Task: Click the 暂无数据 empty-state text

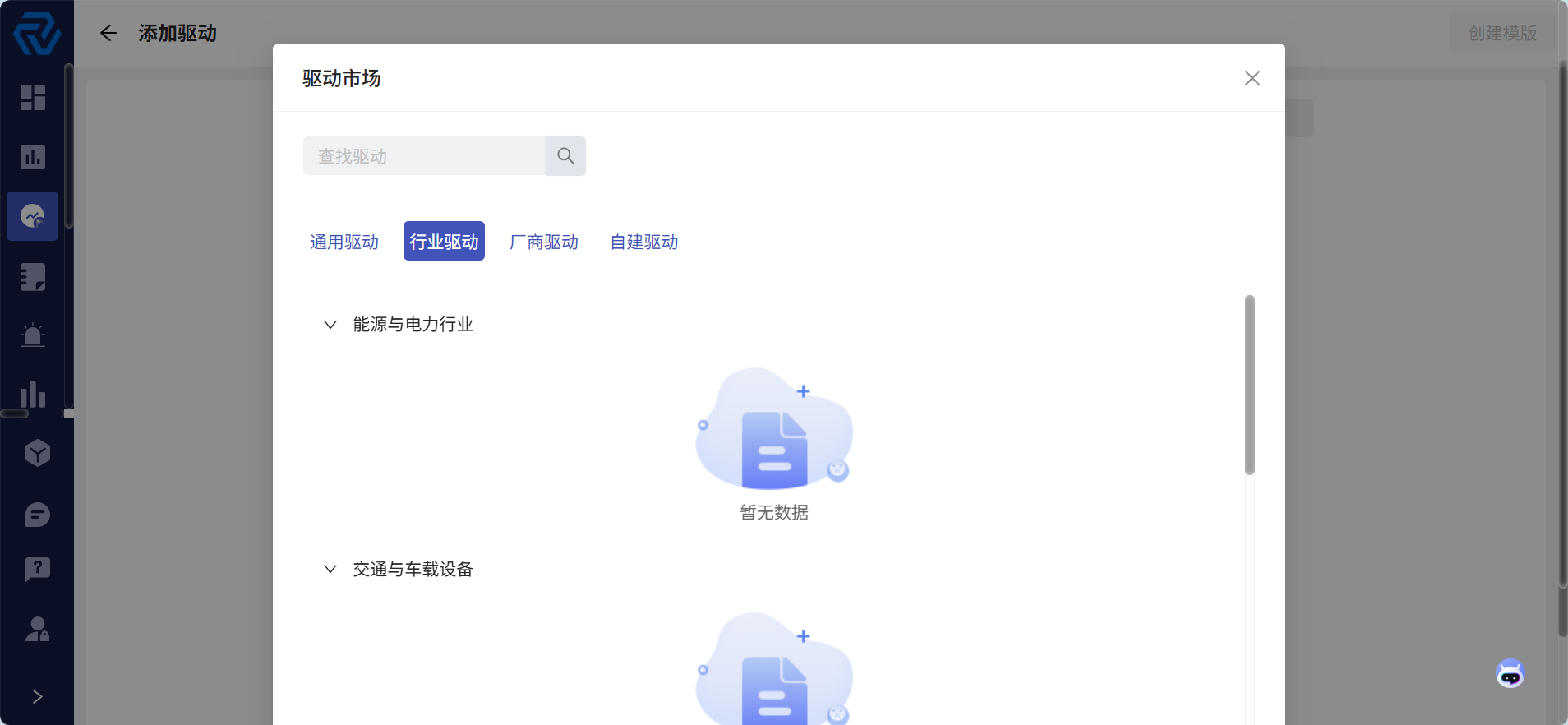Action: [x=774, y=512]
